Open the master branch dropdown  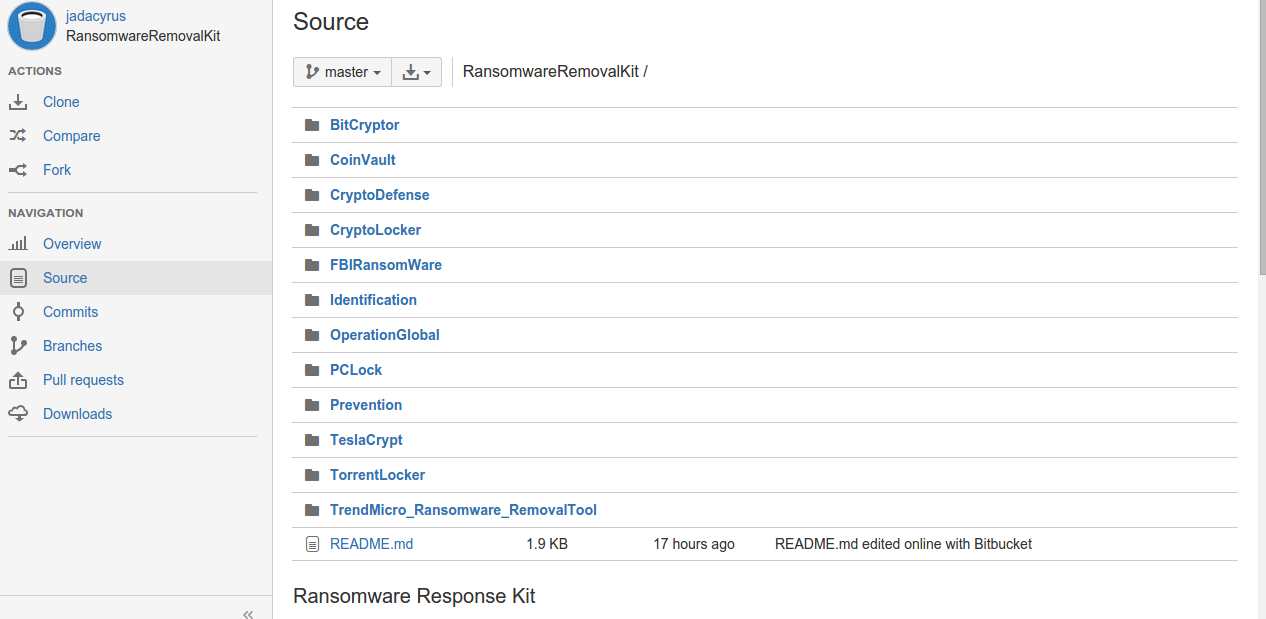(342, 72)
